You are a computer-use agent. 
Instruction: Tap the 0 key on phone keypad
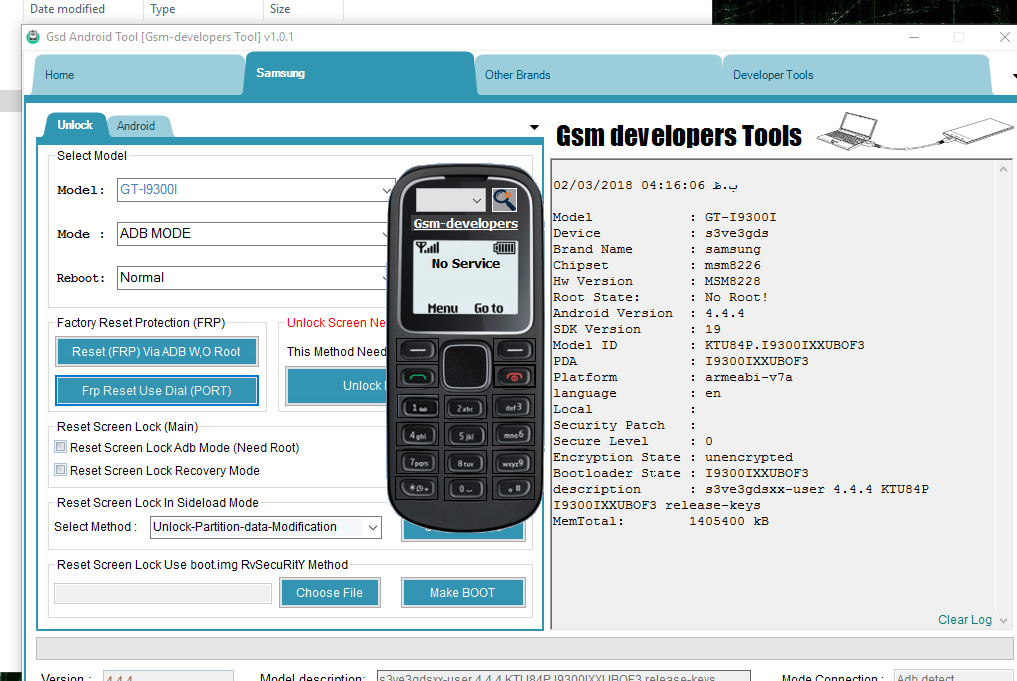tap(466, 489)
